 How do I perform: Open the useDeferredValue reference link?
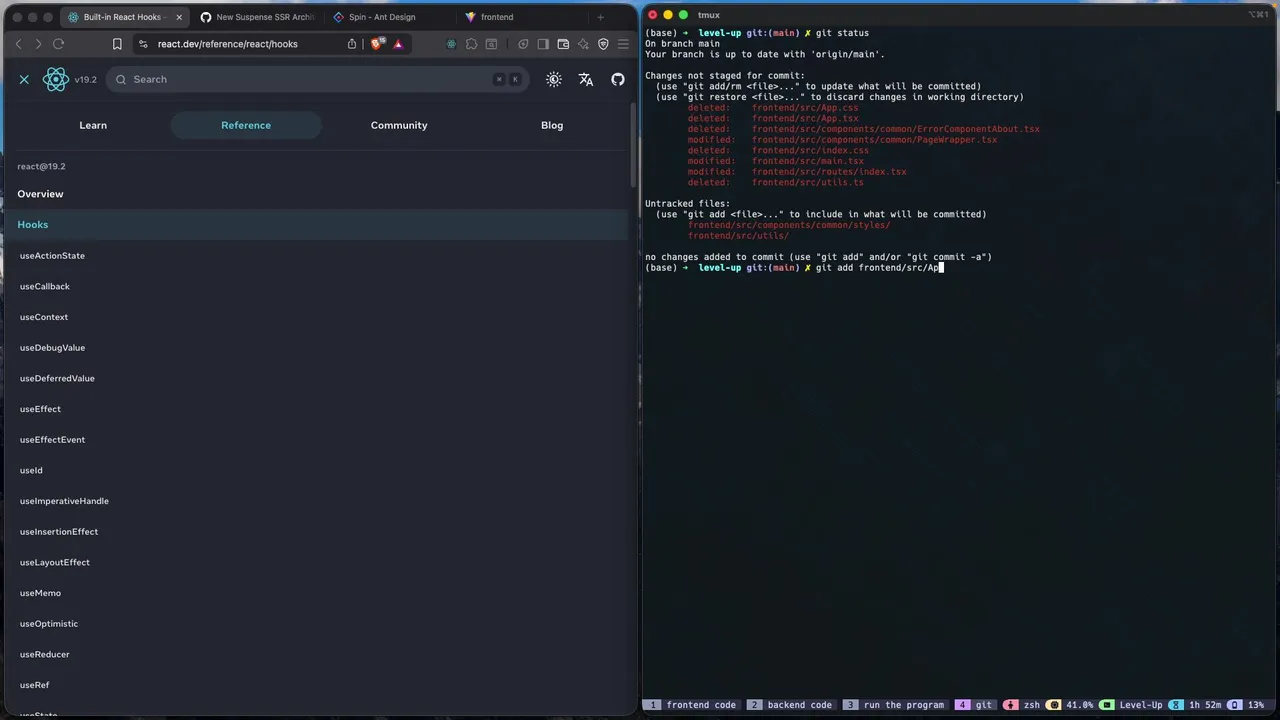57,379
